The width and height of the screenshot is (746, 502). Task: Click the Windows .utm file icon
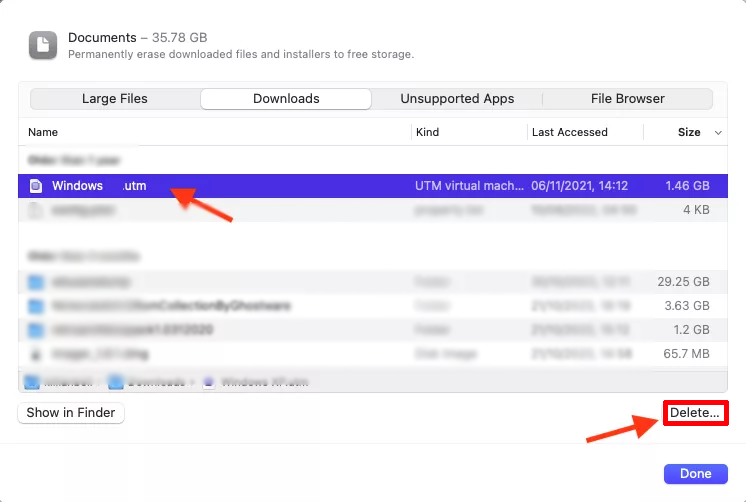[x=36, y=186]
